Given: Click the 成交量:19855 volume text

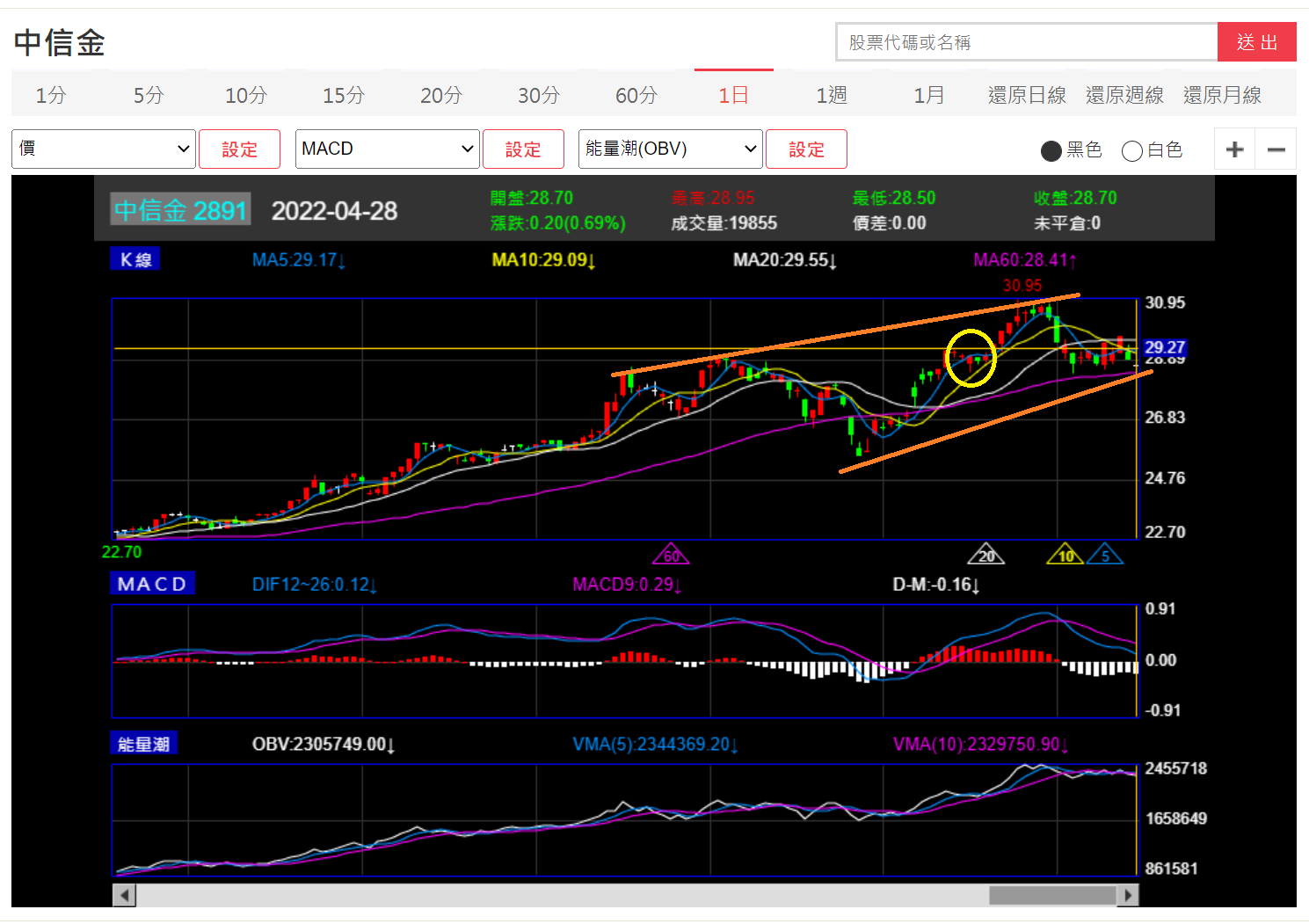Looking at the screenshot, I should coord(724,223).
